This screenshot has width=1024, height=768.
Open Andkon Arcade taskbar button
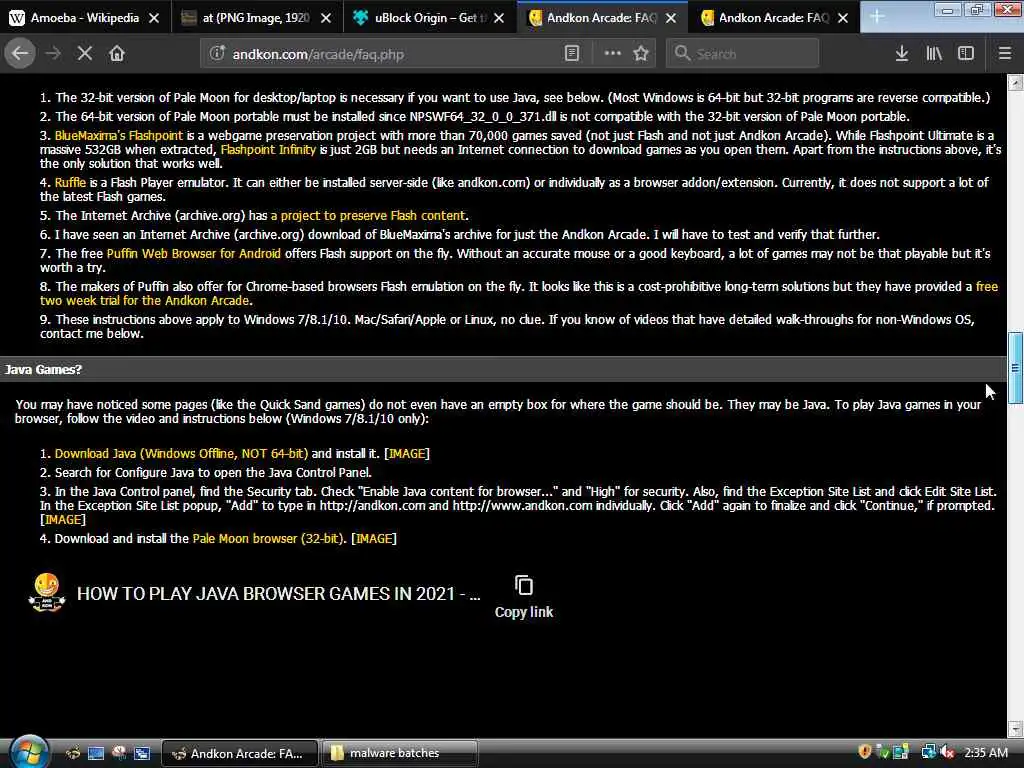pos(240,754)
